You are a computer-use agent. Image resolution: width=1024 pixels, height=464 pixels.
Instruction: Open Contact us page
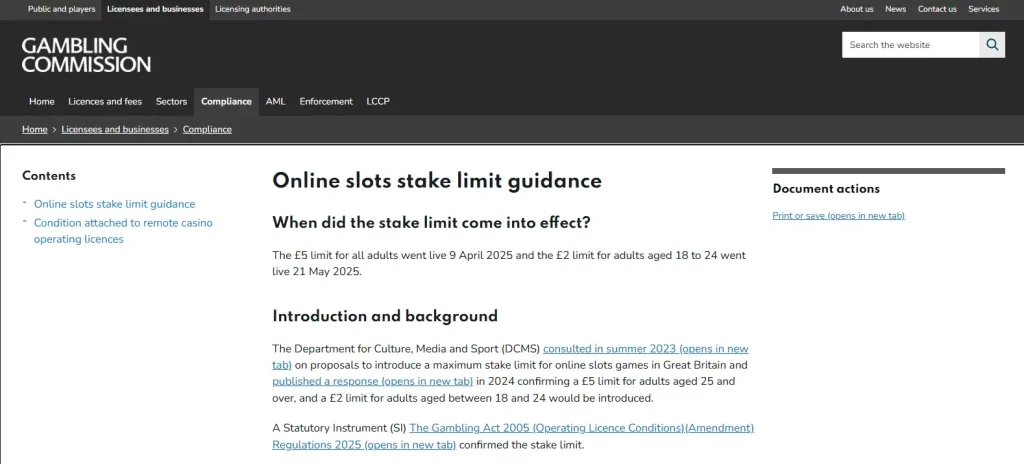coord(937,9)
